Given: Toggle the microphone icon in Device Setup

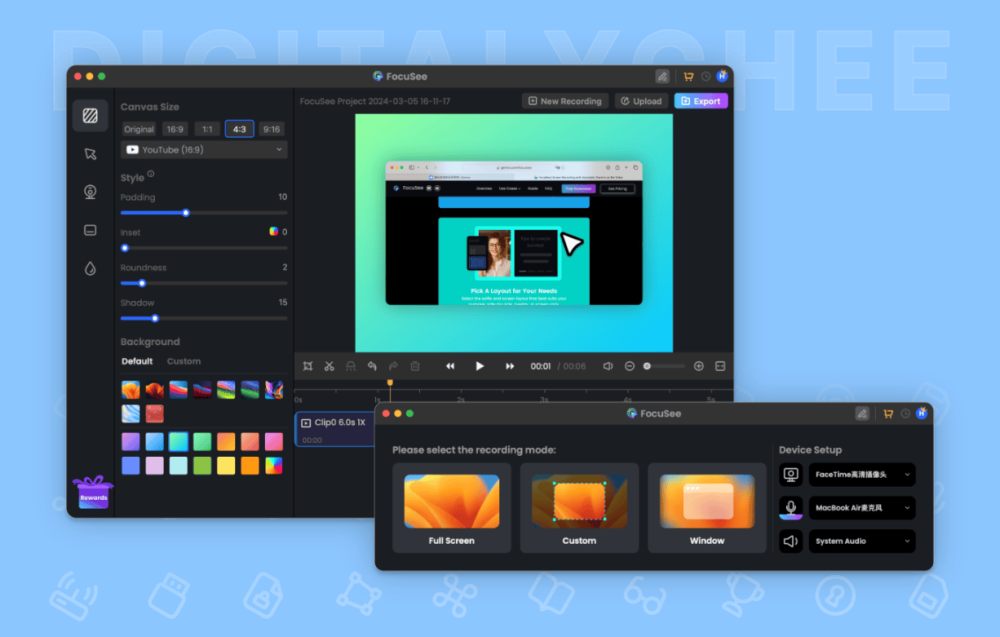Looking at the screenshot, I should pyautogui.click(x=791, y=508).
